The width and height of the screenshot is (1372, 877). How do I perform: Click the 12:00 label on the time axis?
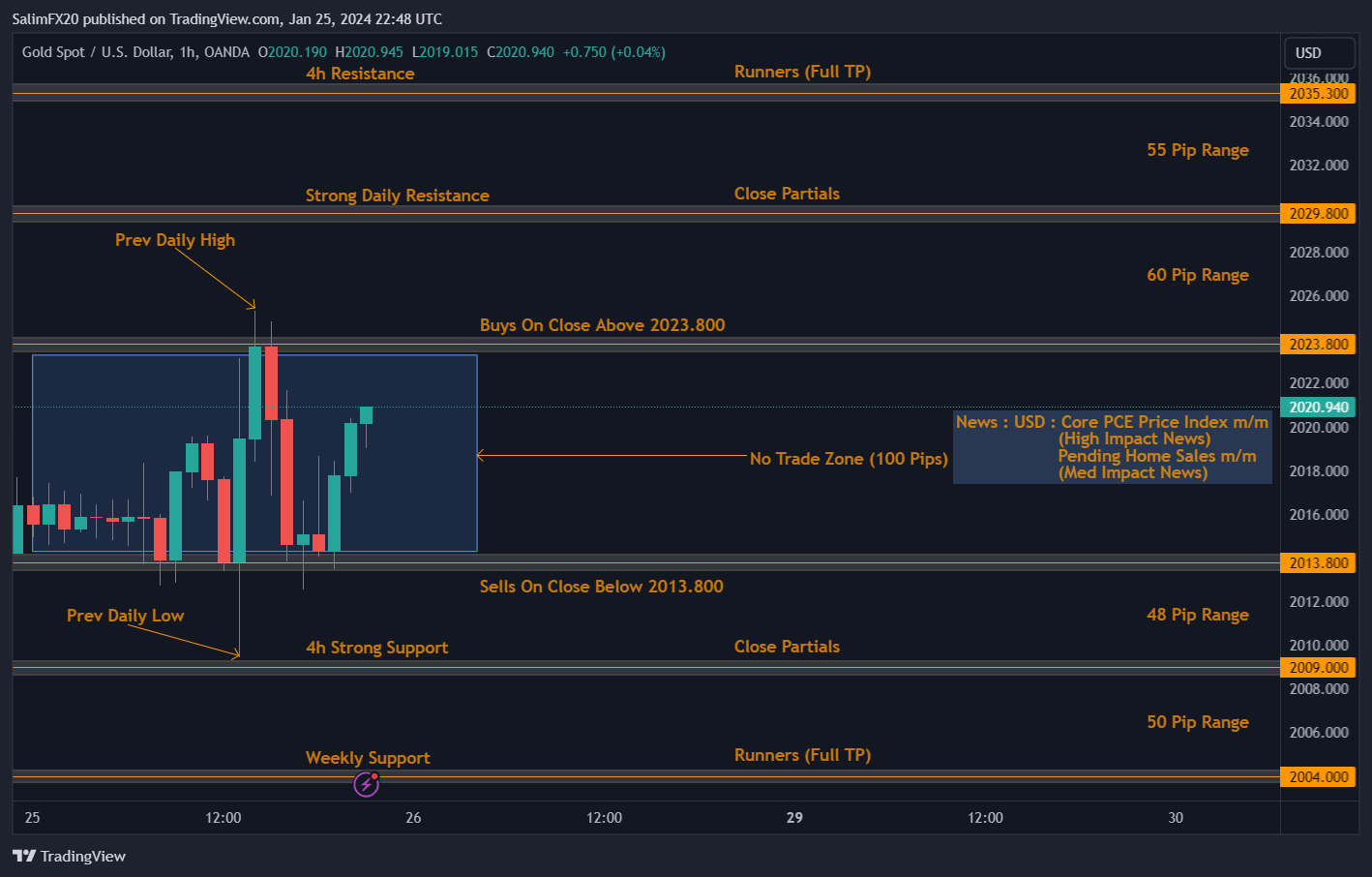click(x=223, y=818)
